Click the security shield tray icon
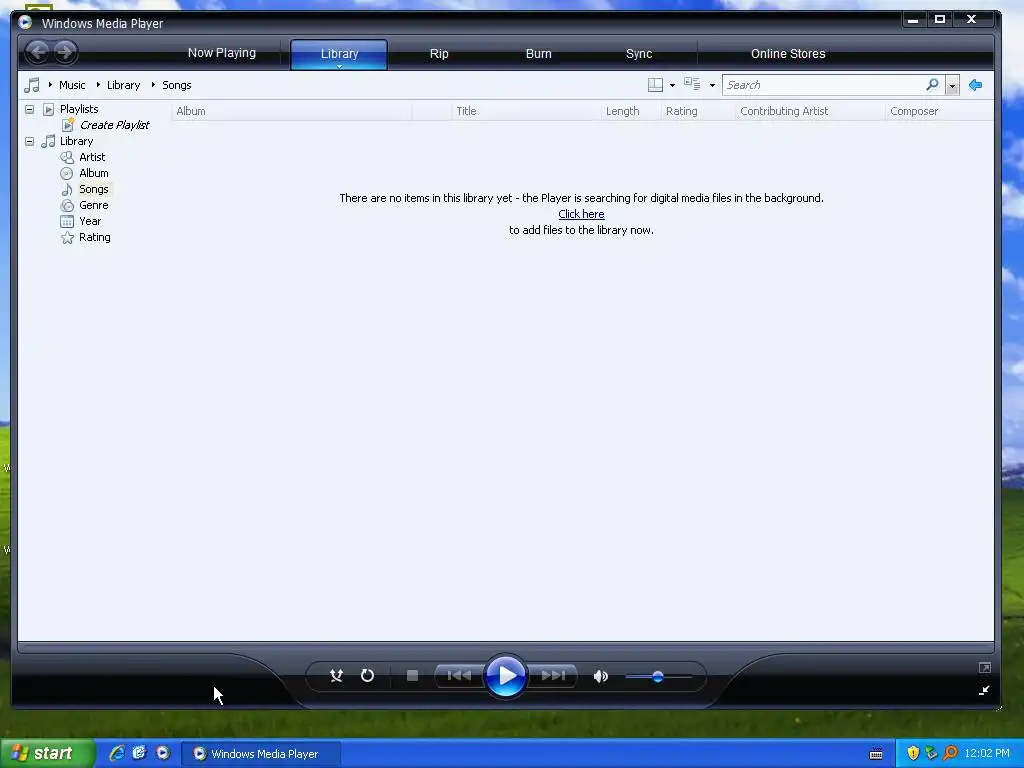Screen dimensions: 1024x768 click(913, 754)
